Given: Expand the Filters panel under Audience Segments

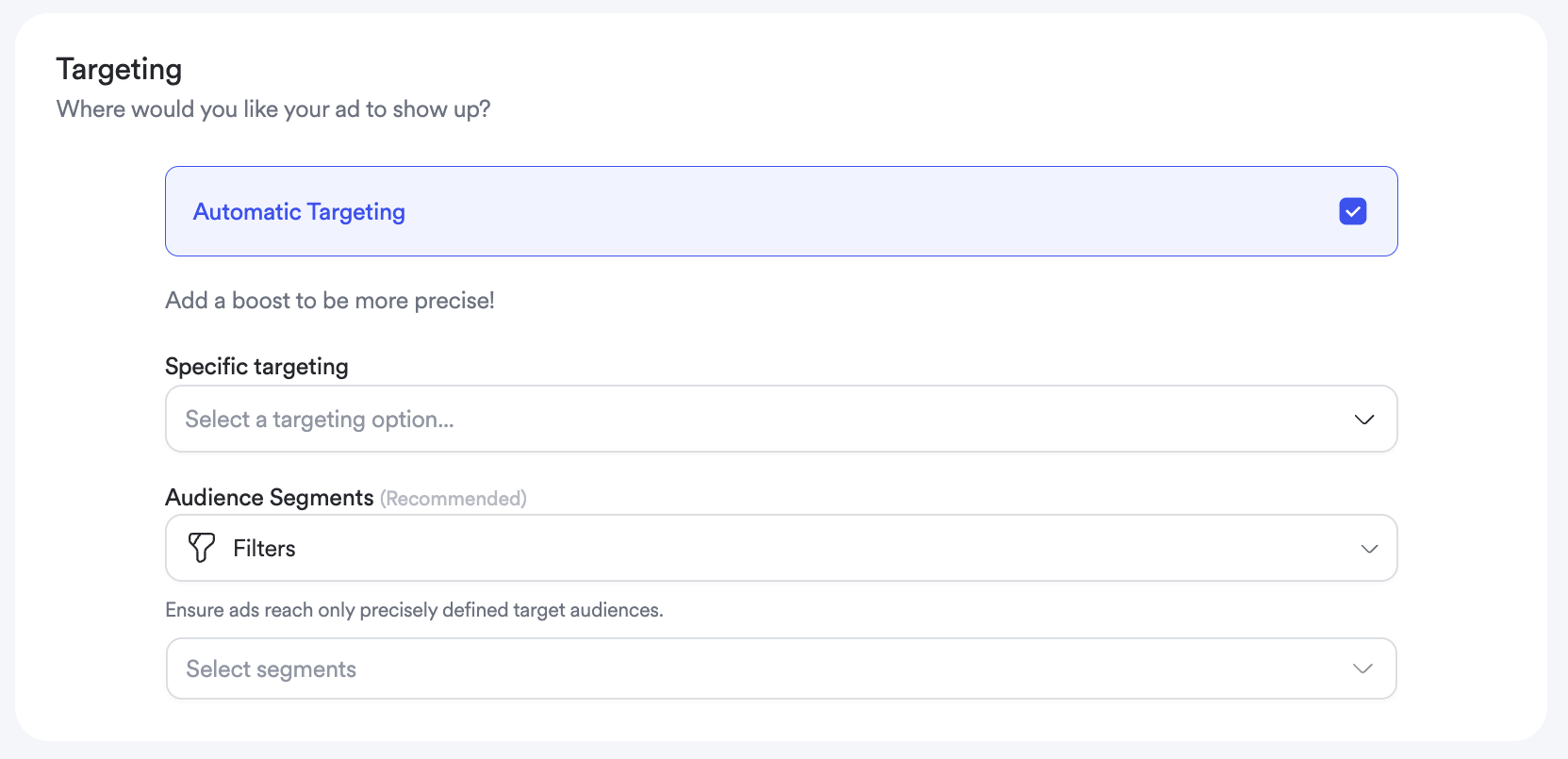Looking at the screenshot, I should coord(781,548).
